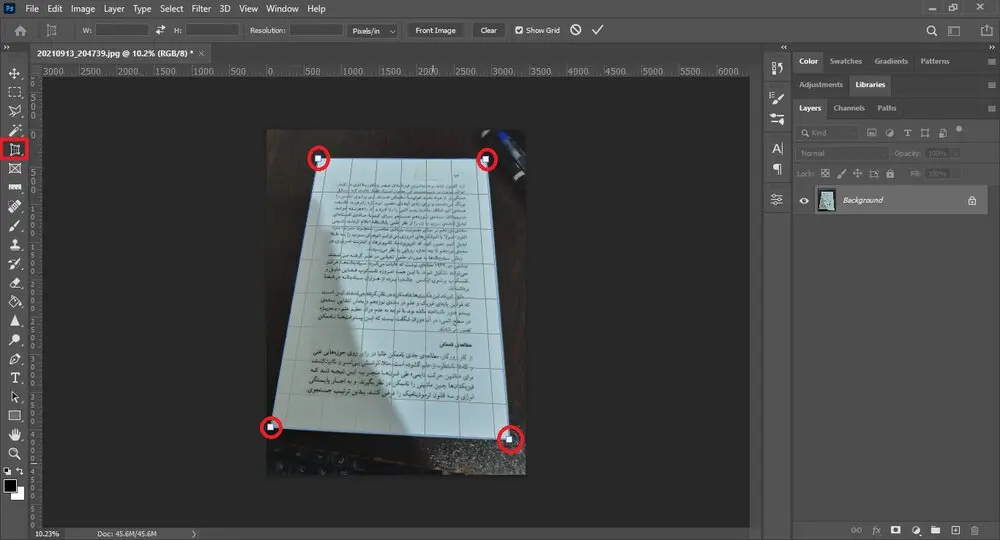Select the History Brush tool
1000x540 pixels.
pyautogui.click(x=15, y=264)
